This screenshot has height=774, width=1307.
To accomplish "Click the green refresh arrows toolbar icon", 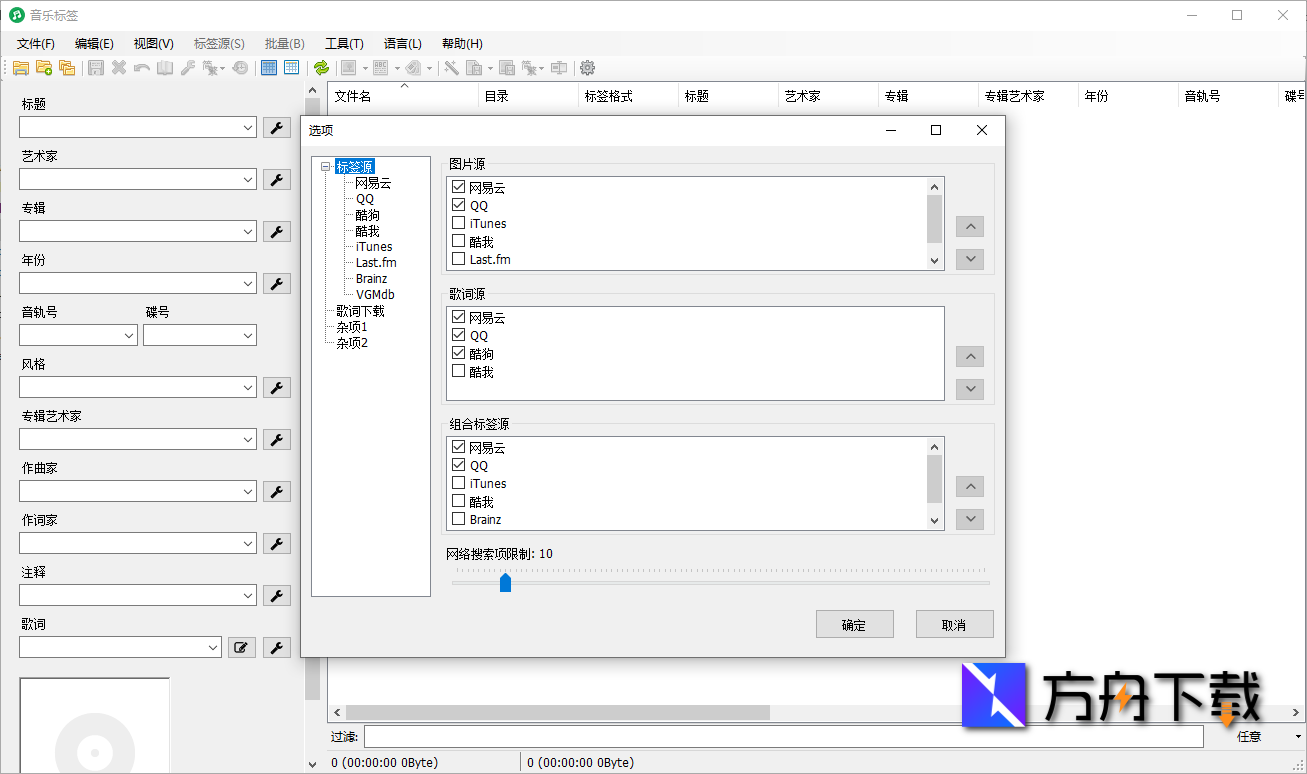I will click(x=322, y=68).
